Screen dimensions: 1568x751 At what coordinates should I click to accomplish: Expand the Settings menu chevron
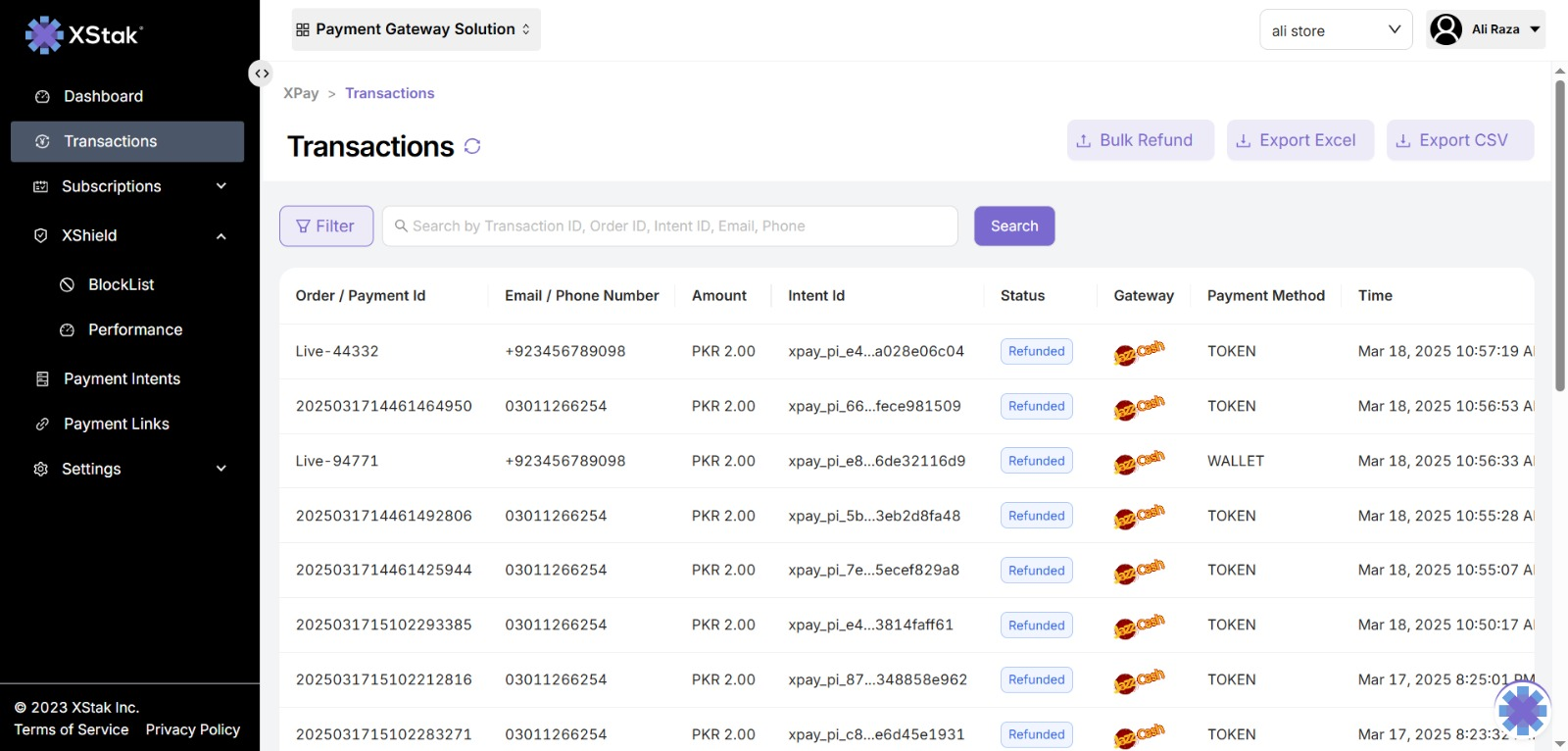tap(221, 469)
